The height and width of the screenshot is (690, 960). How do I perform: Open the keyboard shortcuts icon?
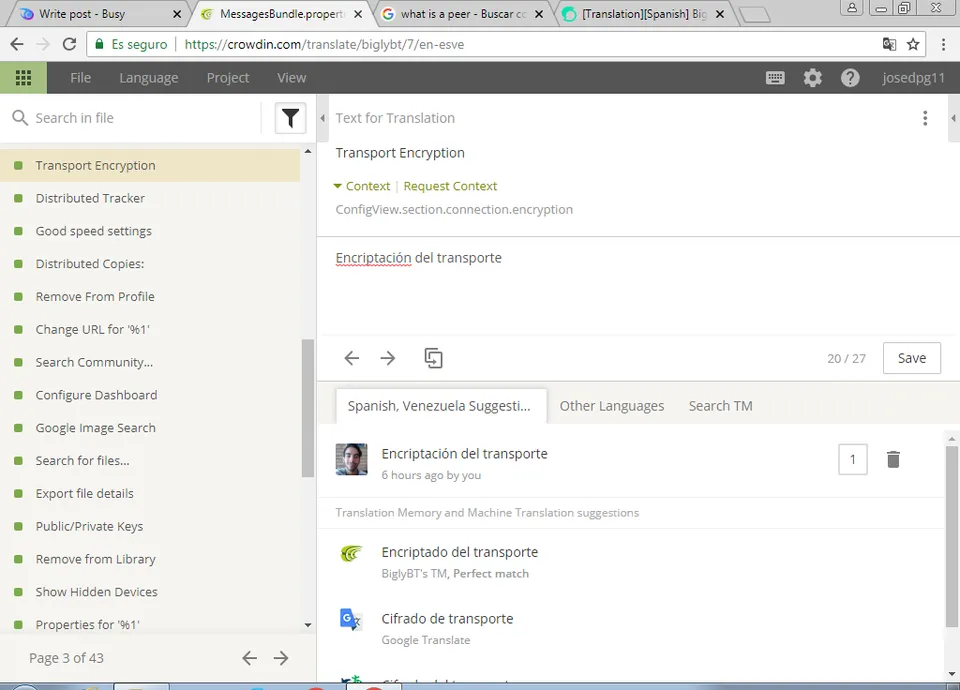click(775, 78)
